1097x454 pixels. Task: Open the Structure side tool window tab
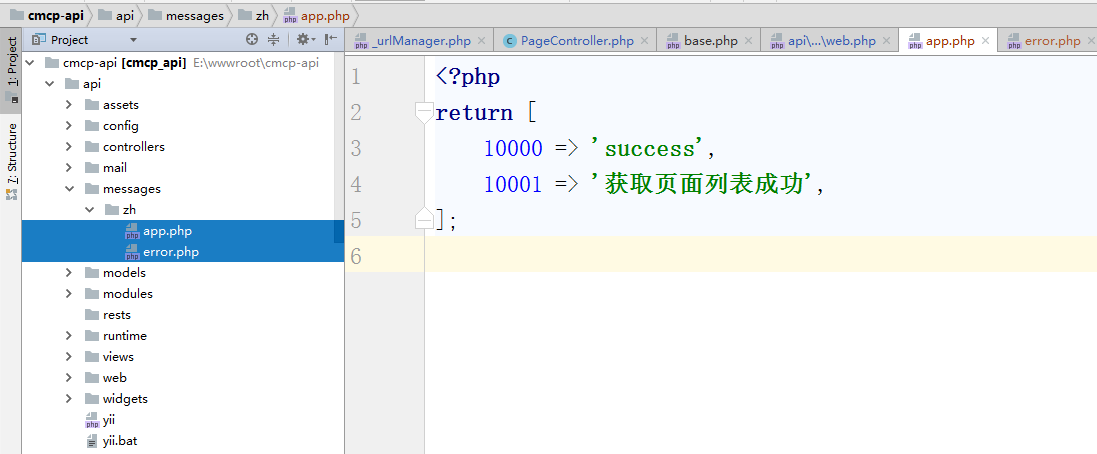(x=11, y=161)
